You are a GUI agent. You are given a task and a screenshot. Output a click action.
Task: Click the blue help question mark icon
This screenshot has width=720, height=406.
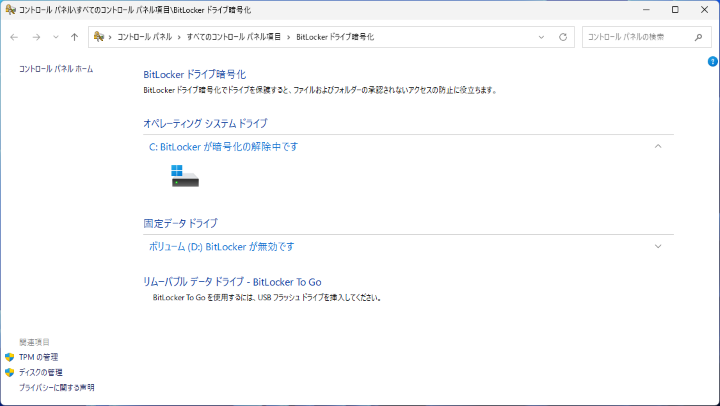tap(713, 62)
